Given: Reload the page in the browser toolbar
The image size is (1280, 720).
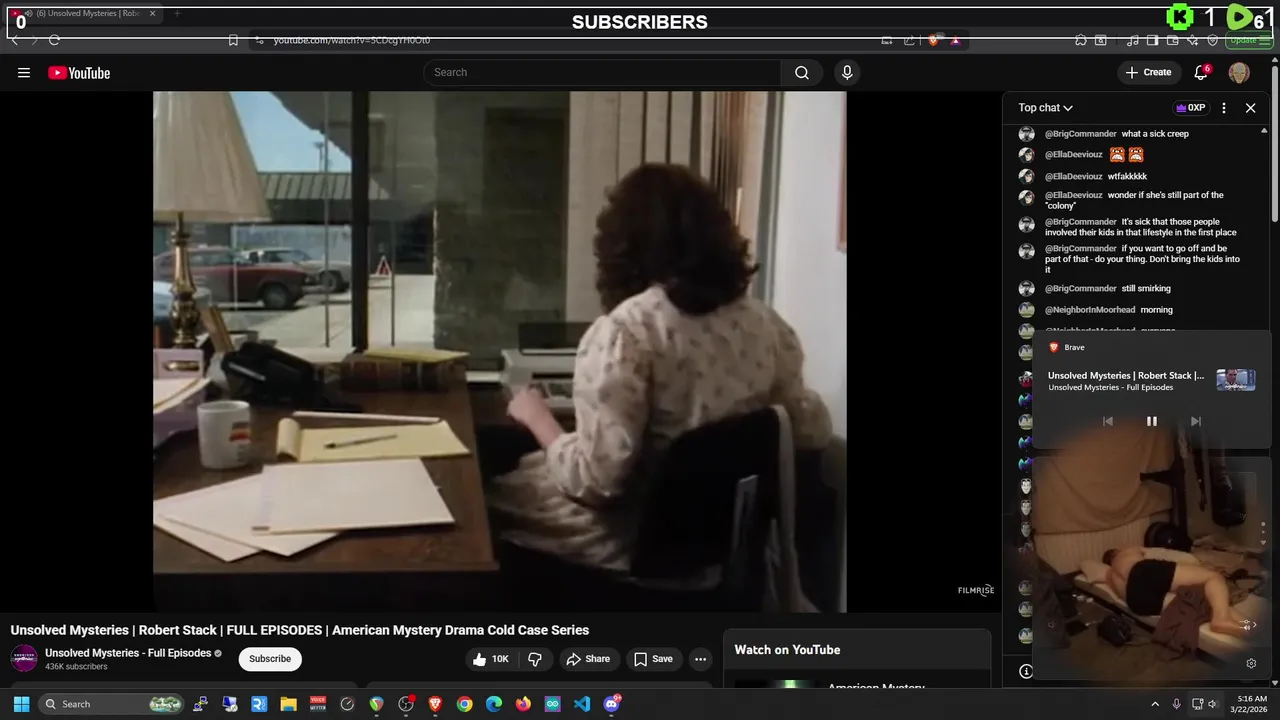Looking at the screenshot, I should 54,40.
